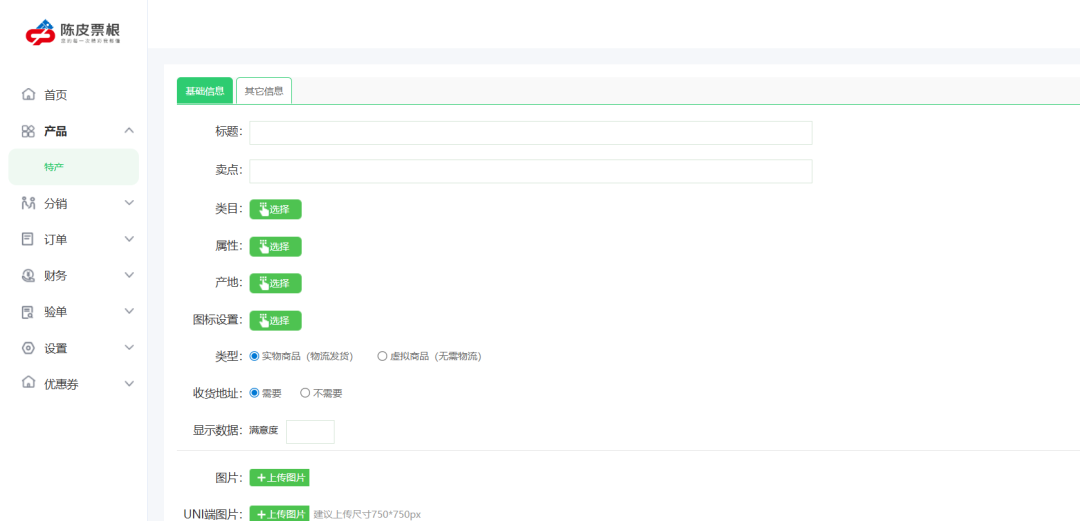
Task: Click the 类目 选择 button
Action: pos(276,210)
